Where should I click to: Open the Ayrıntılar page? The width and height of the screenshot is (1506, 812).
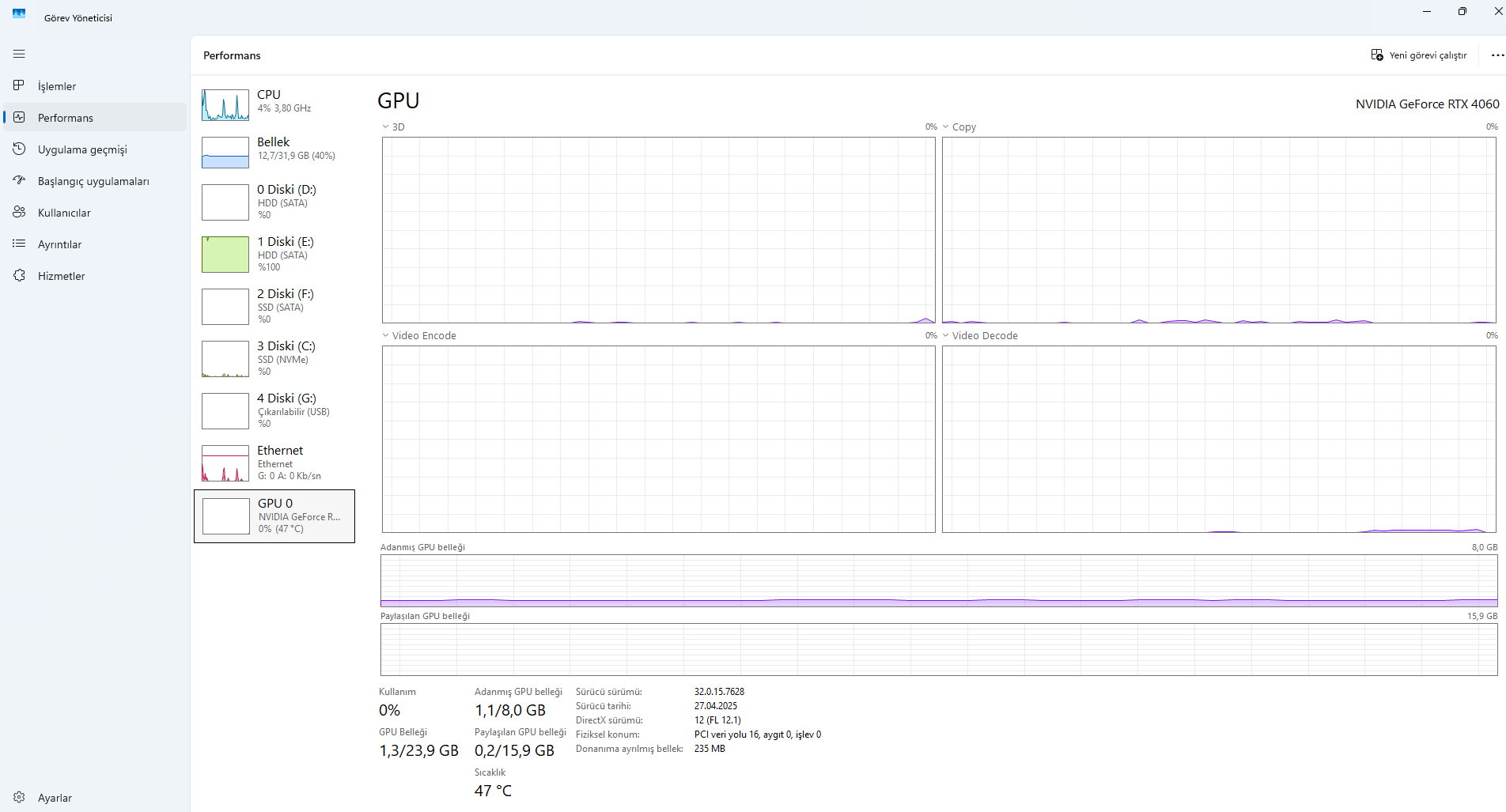(95, 244)
